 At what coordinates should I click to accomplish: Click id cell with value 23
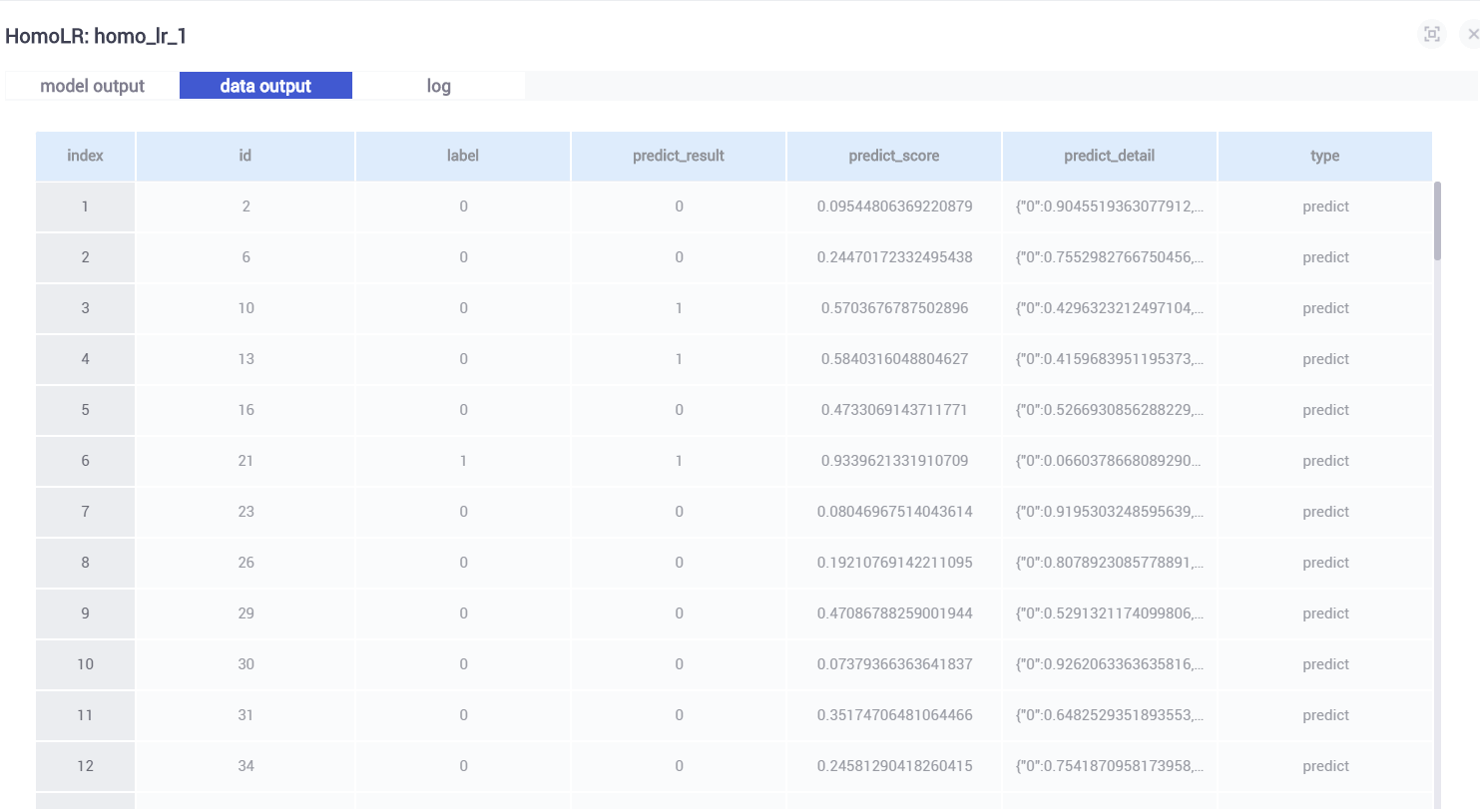(x=246, y=512)
